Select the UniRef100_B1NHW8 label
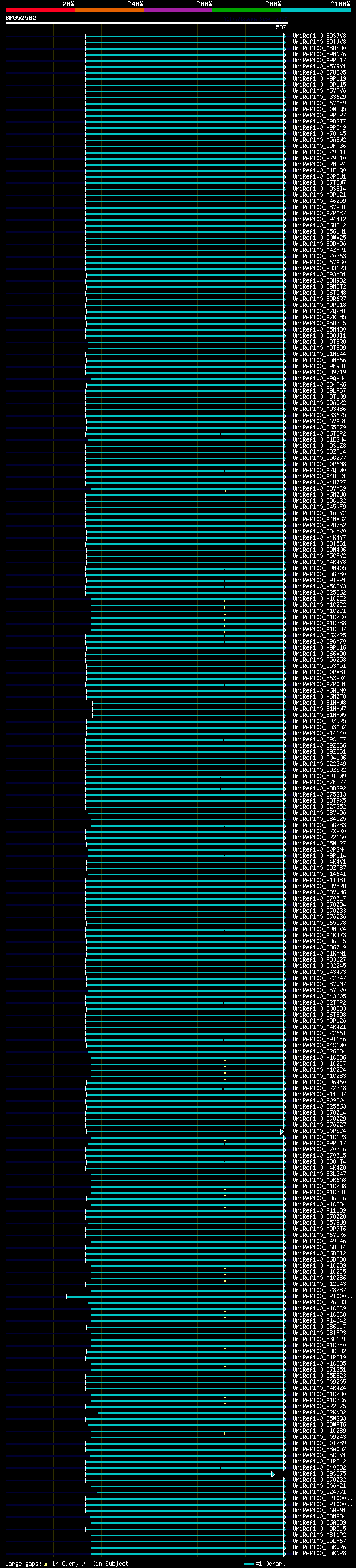 click(319, 703)
